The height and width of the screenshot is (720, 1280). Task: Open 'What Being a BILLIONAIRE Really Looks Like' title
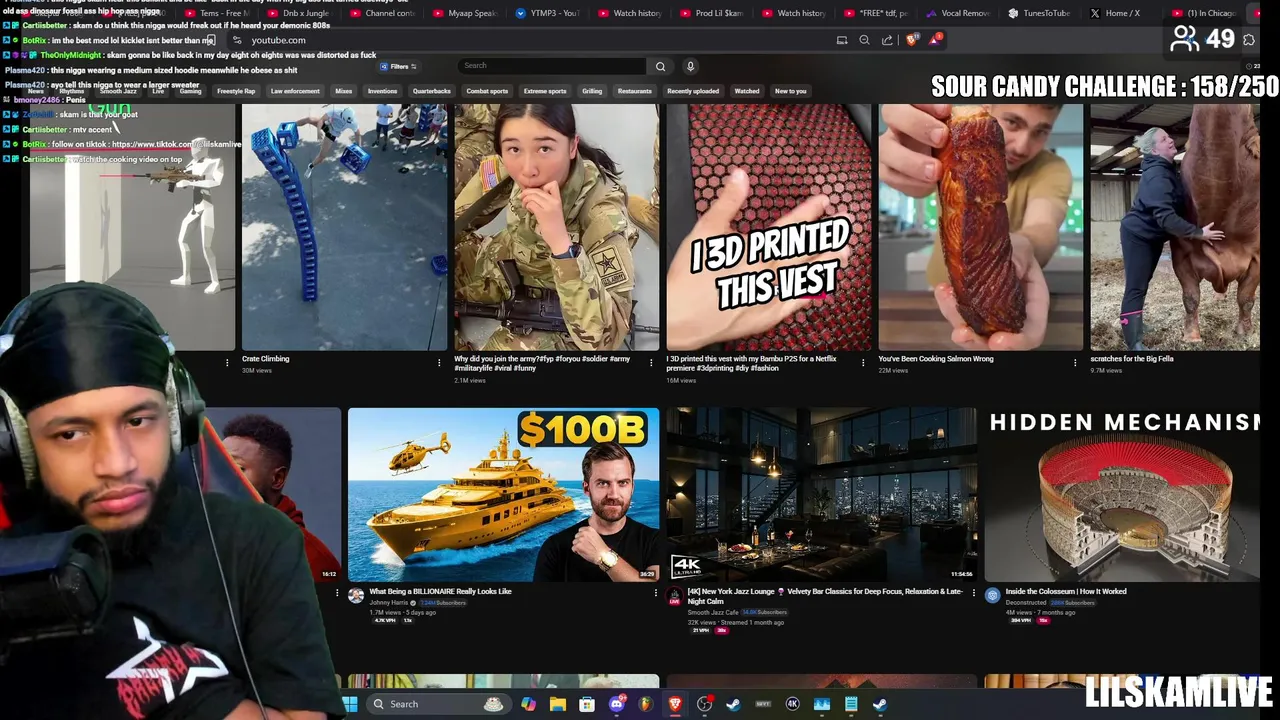(440, 592)
